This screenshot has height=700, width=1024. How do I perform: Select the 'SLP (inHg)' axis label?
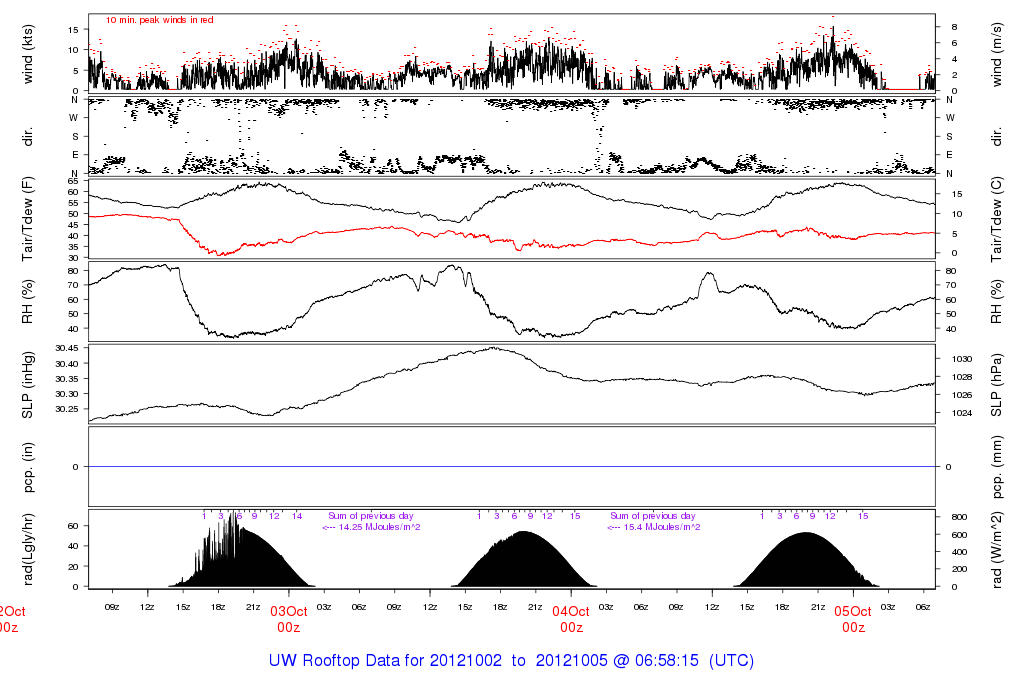(x=27, y=385)
